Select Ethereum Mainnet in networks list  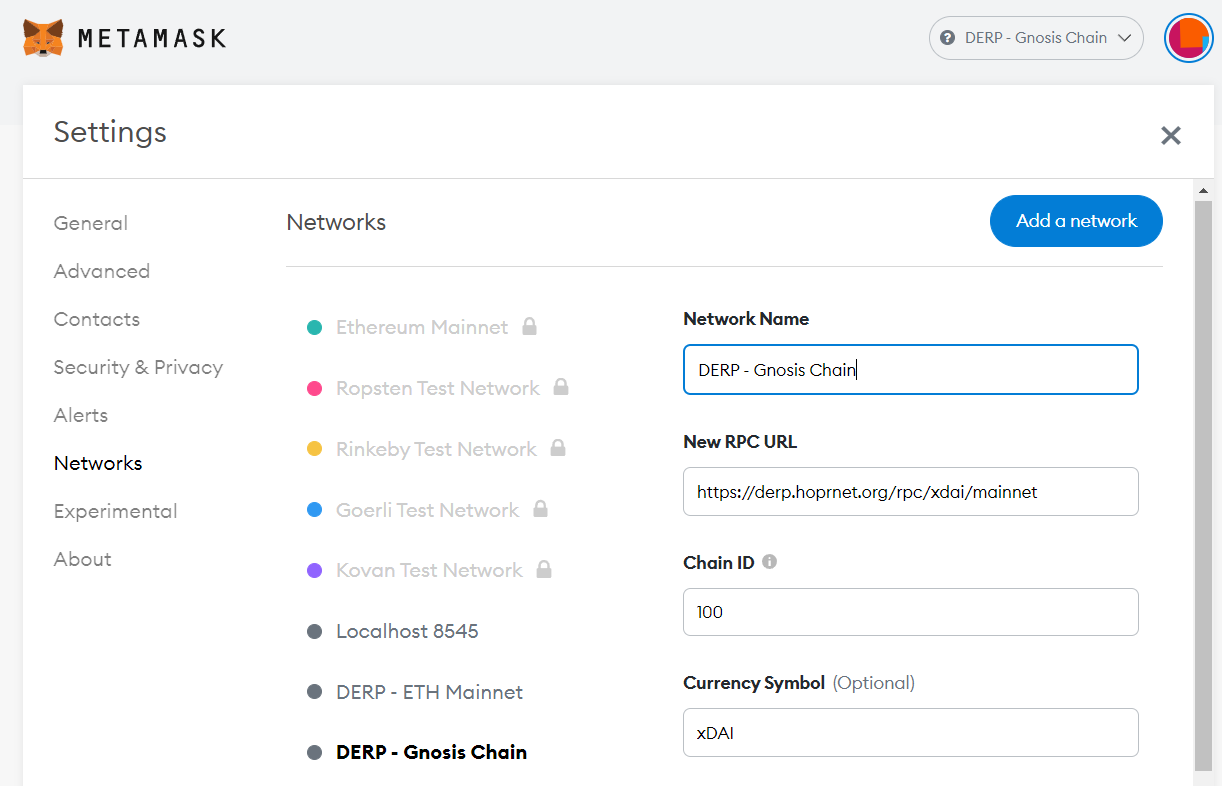pos(422,327)
